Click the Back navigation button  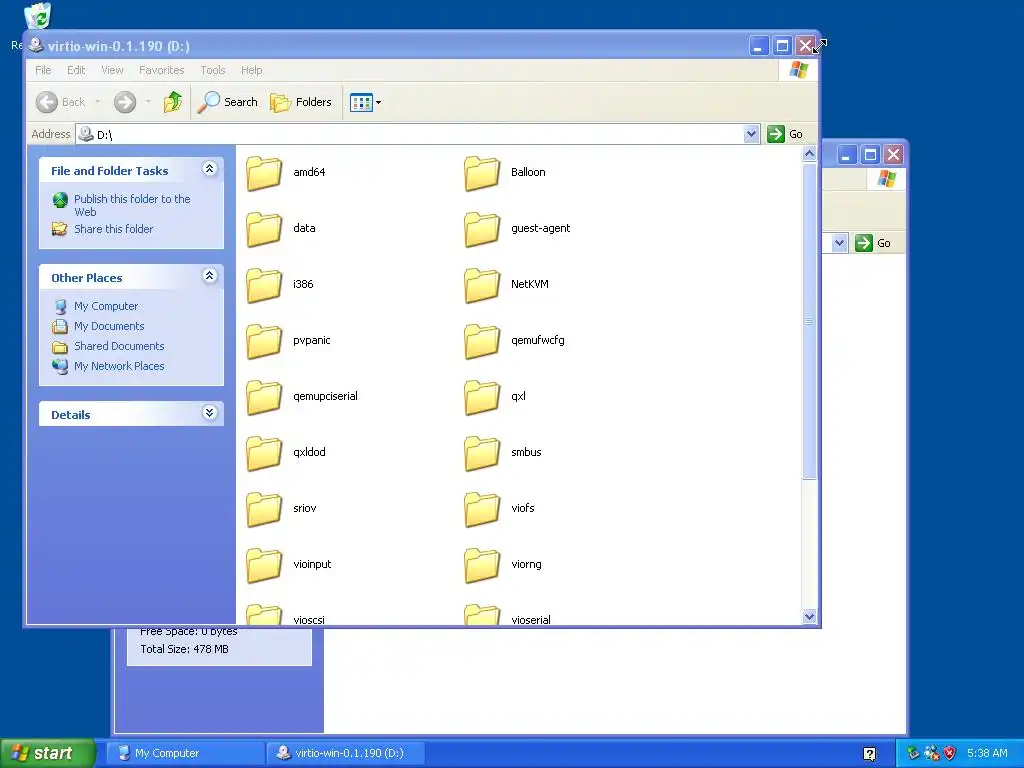pyautogui.click(x=61, y=102)
